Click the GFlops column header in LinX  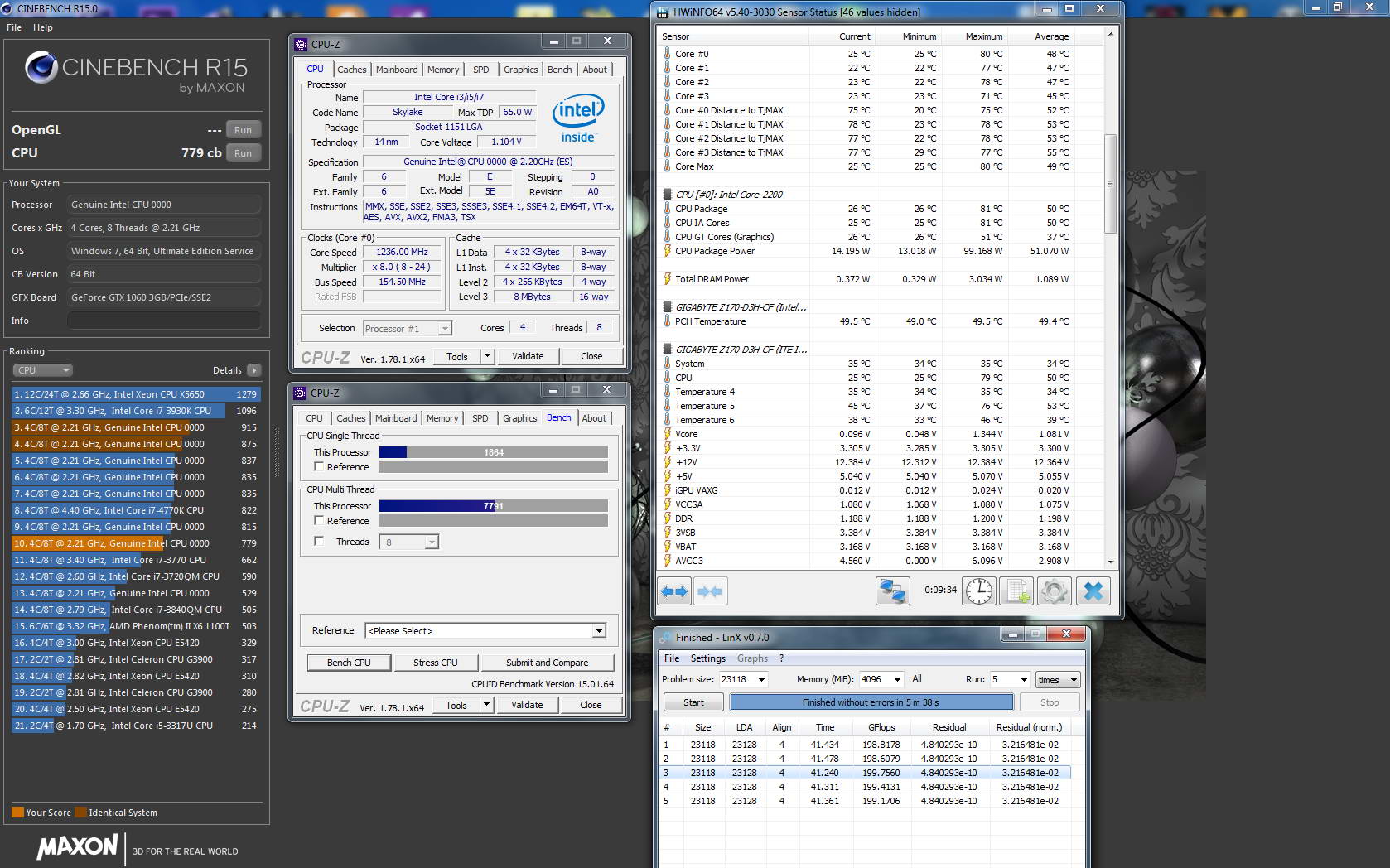[x=881, y=727]
